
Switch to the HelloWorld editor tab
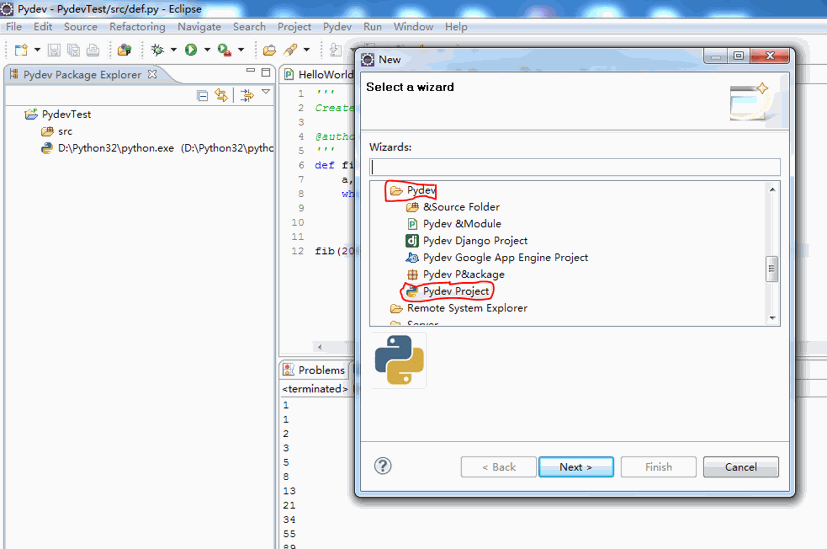[x=318, y=74]
